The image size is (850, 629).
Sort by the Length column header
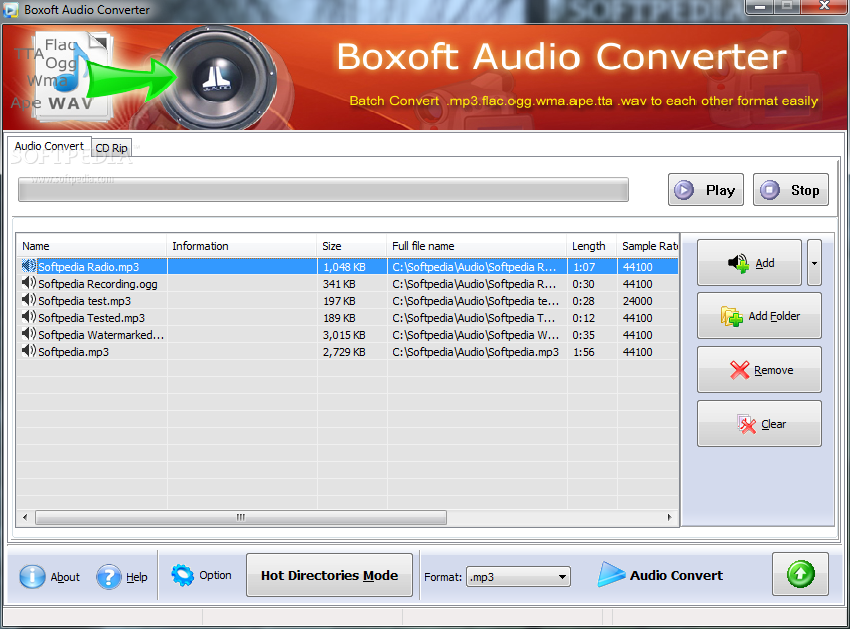[591, 246]
